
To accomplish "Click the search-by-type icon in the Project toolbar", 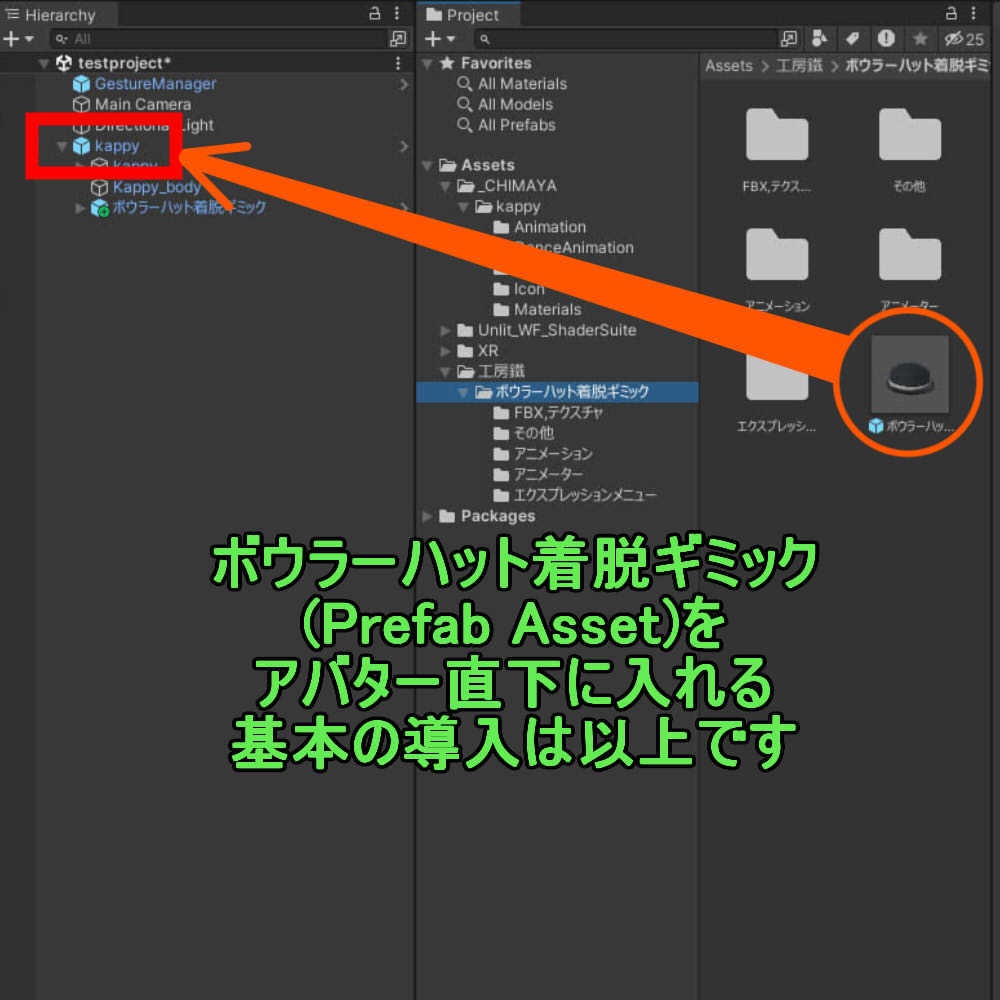I will 822,39.
